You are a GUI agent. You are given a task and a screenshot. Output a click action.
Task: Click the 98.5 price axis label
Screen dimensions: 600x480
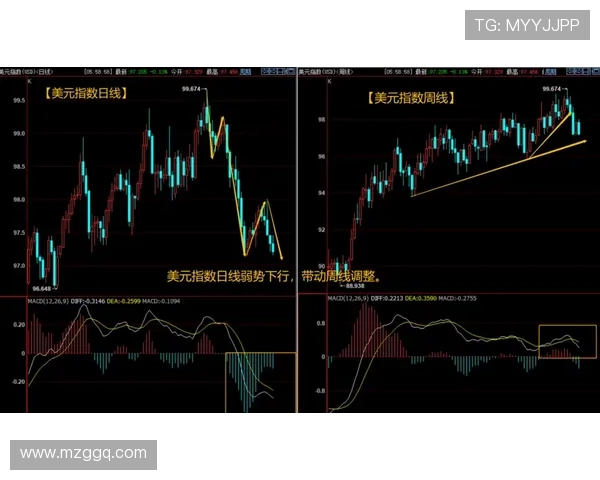pos(19,167)
